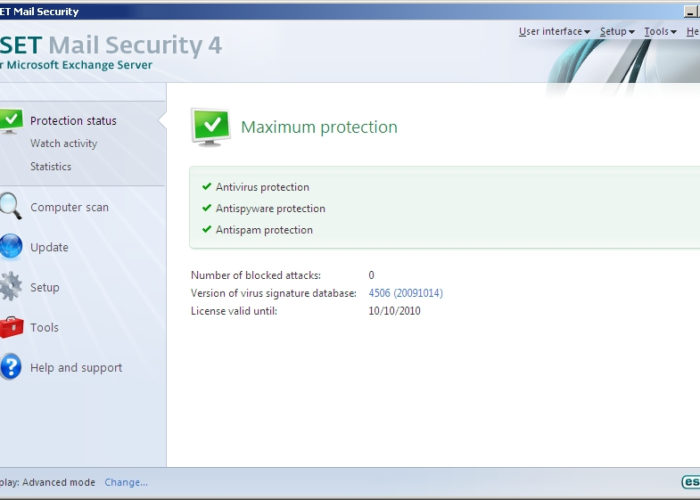Open the Tools dropdown in top menu
Viewport: 700px width, 500px height.
(x=660, y=32)
